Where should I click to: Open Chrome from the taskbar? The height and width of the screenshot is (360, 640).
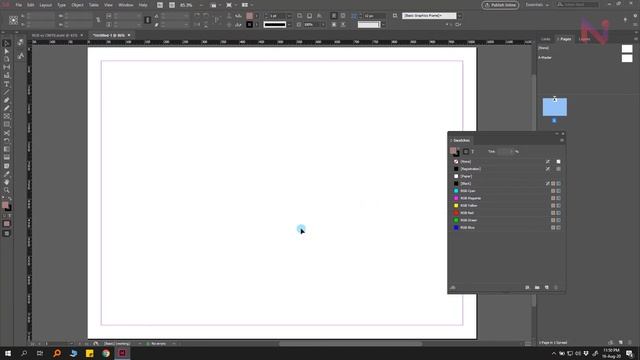point(106,353)
